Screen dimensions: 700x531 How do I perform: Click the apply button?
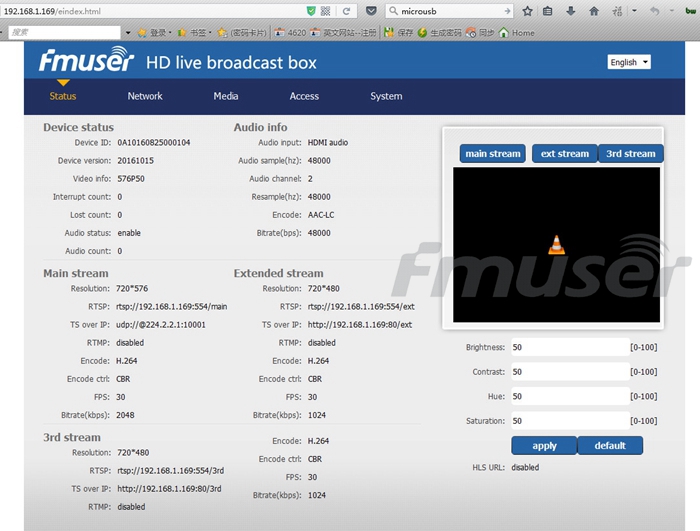click(544, 446)
